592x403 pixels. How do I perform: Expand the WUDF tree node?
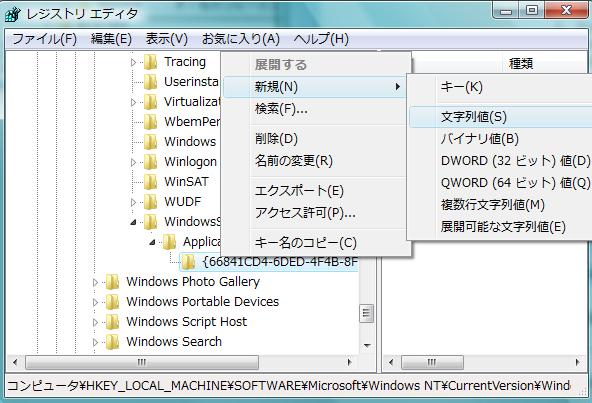click(133, 202)
